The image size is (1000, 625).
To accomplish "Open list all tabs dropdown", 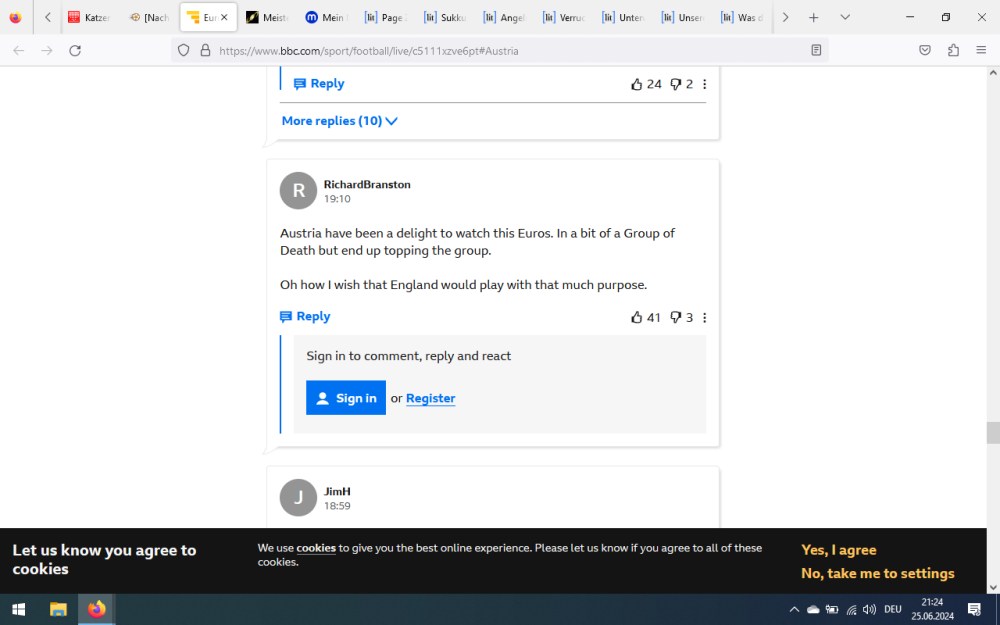I will coord(845,17).
